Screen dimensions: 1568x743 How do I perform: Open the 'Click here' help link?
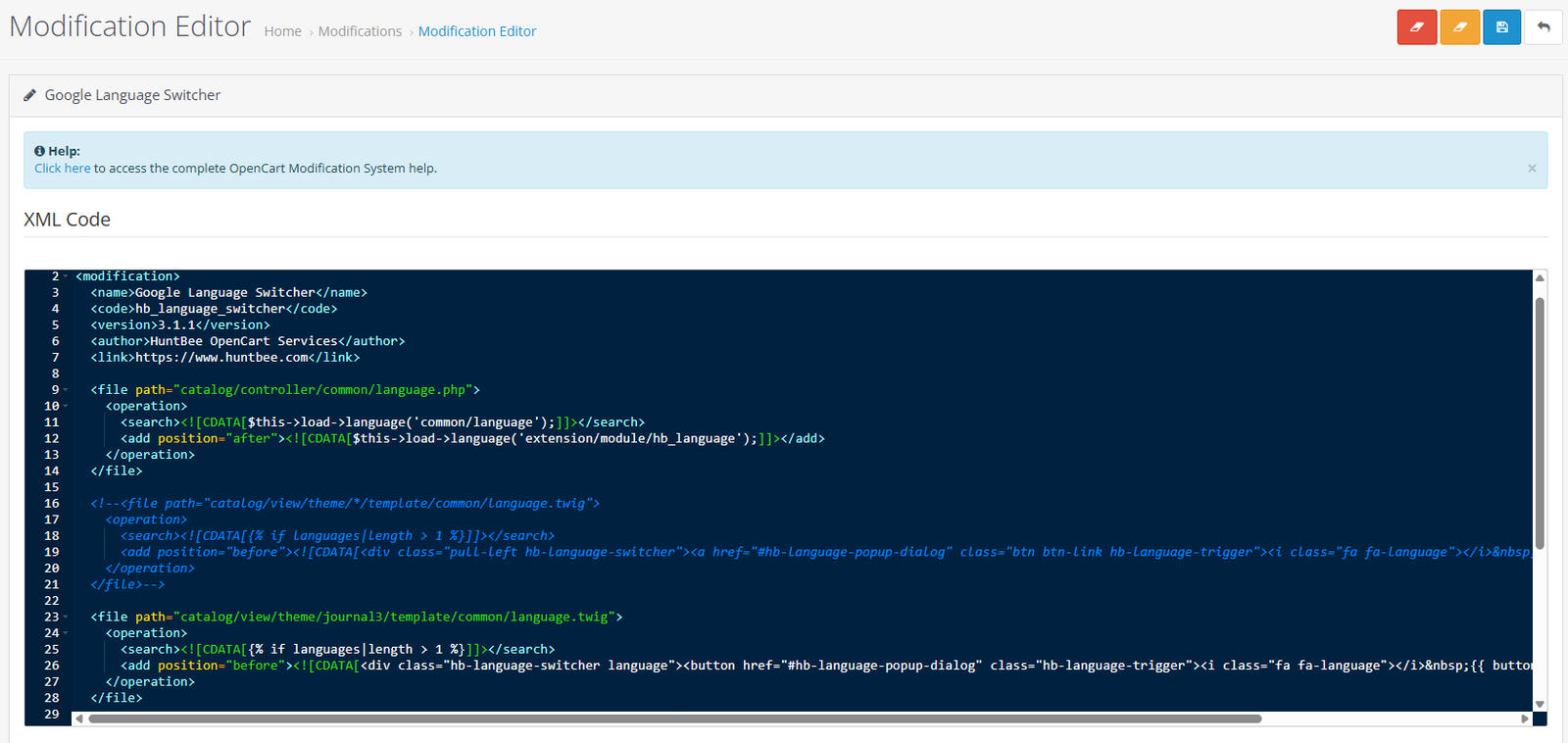pos(62,169)
